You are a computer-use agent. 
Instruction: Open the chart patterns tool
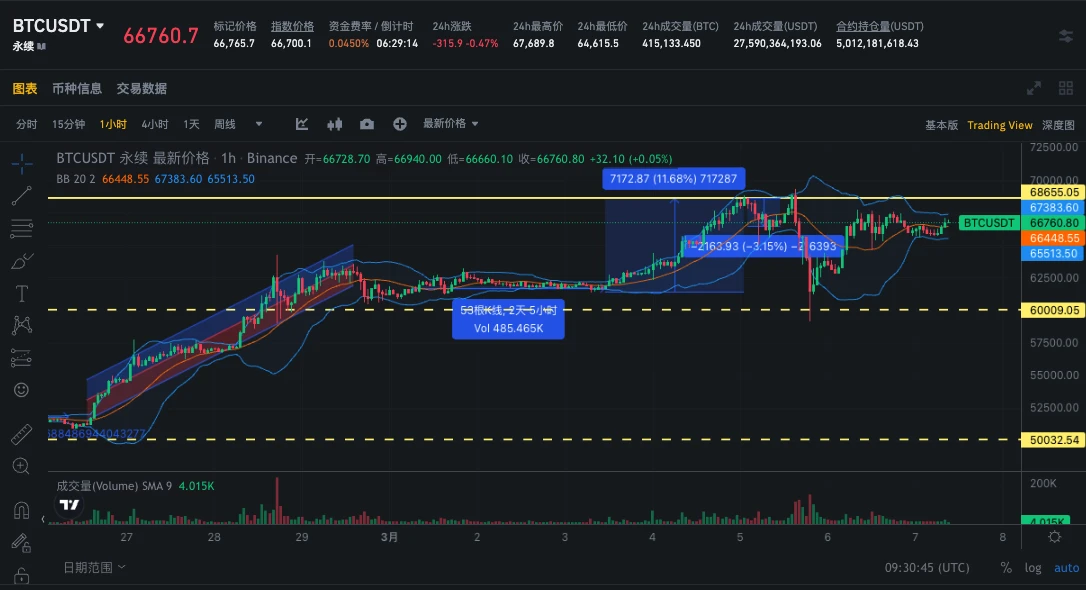(21, 325)
